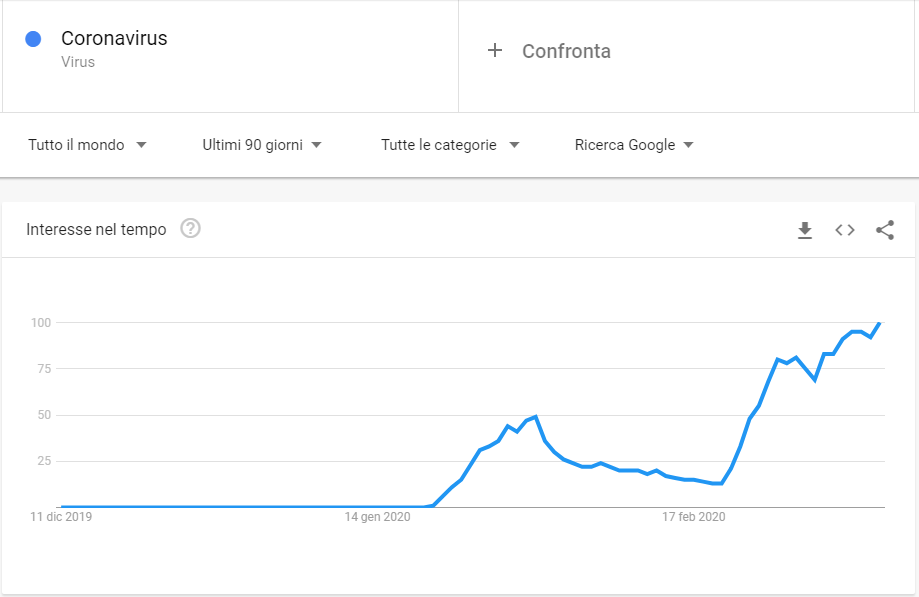This screenshot has width=919, height=597.
Task: Click the 75 value on the y-axis
Action: click(x=40, y=369)
